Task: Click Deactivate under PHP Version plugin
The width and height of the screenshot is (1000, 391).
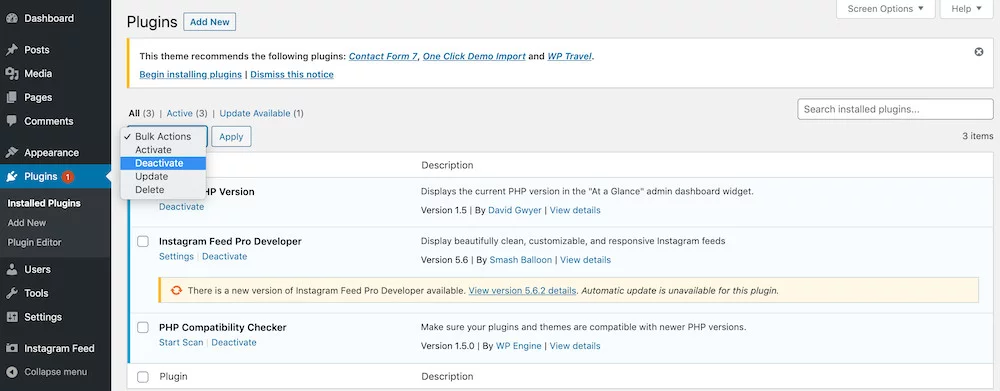Action: (x=182, y=207)
